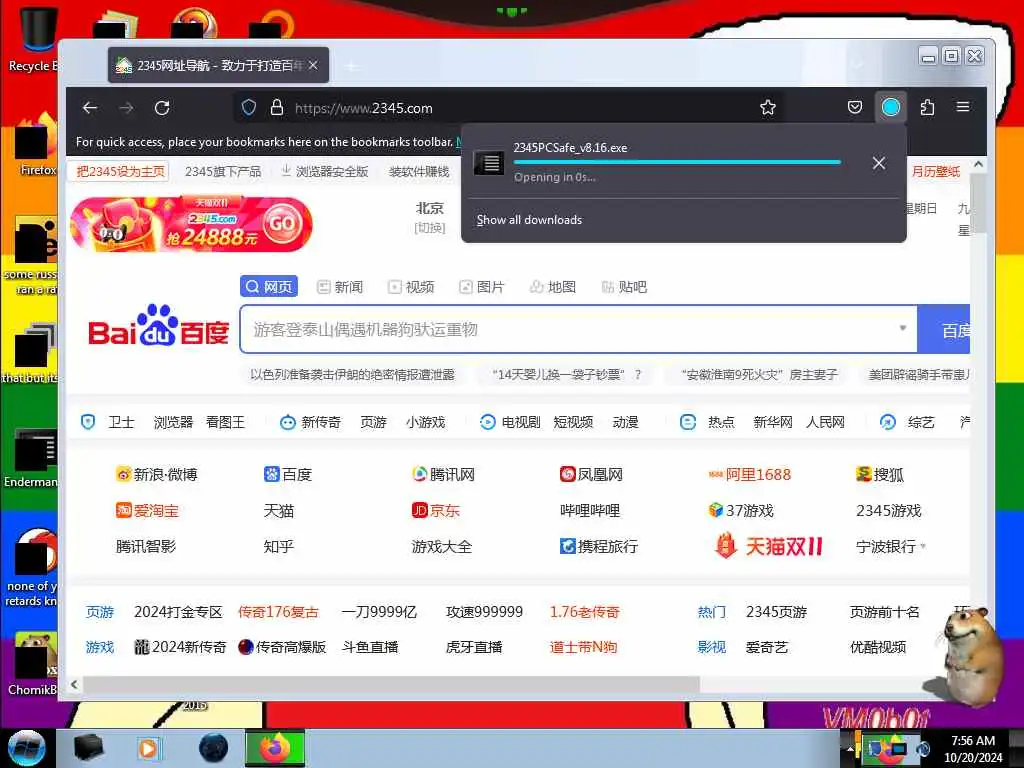Reload the page using the refresh icon
The height and width of the screenshot is (768, 1024).
(162, 108)
